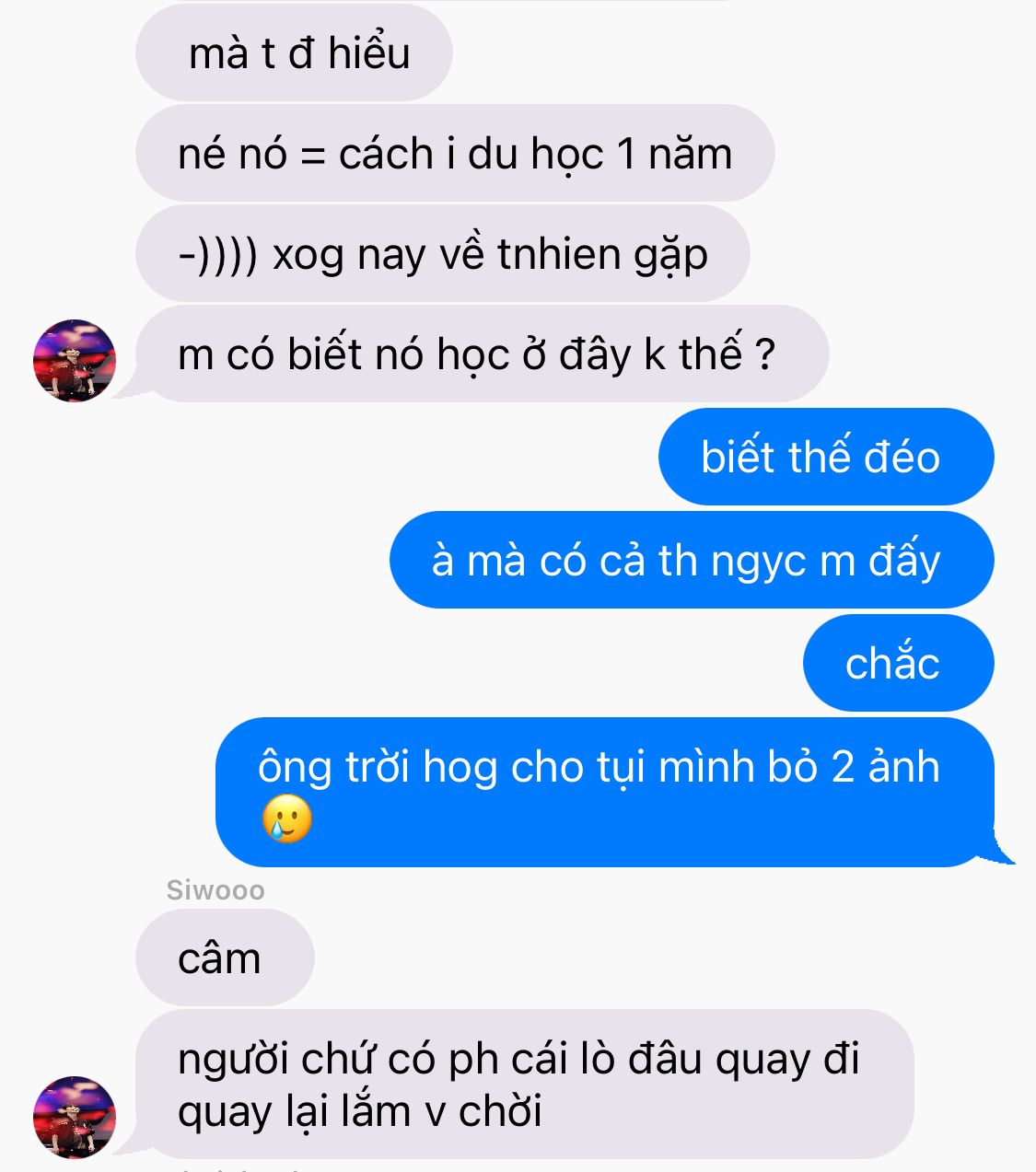Select the 'người chứ có ph cái lò' message

[x=525, y=1085]
